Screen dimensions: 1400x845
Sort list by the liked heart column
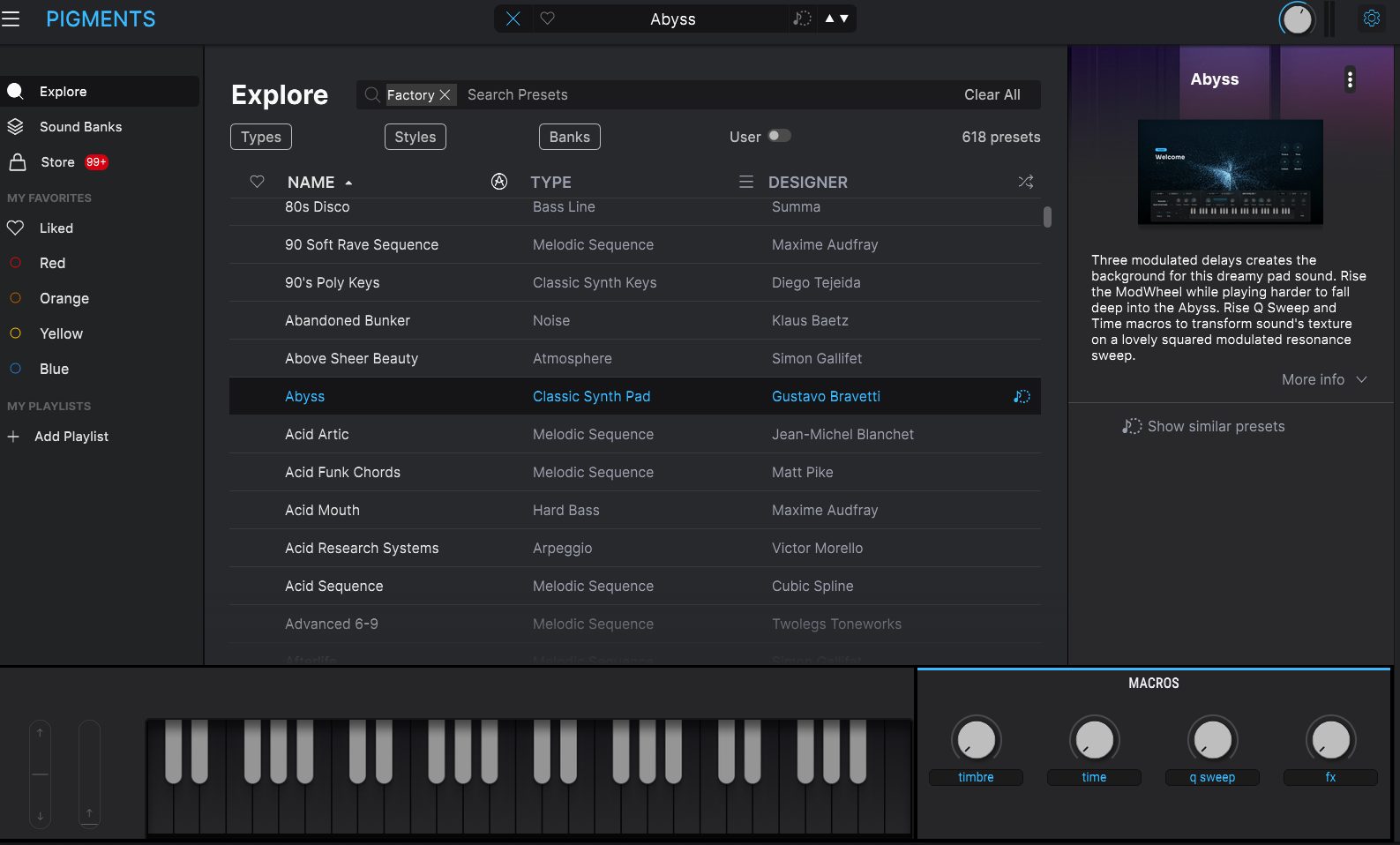pyautogui.click(x=257, y=182)
